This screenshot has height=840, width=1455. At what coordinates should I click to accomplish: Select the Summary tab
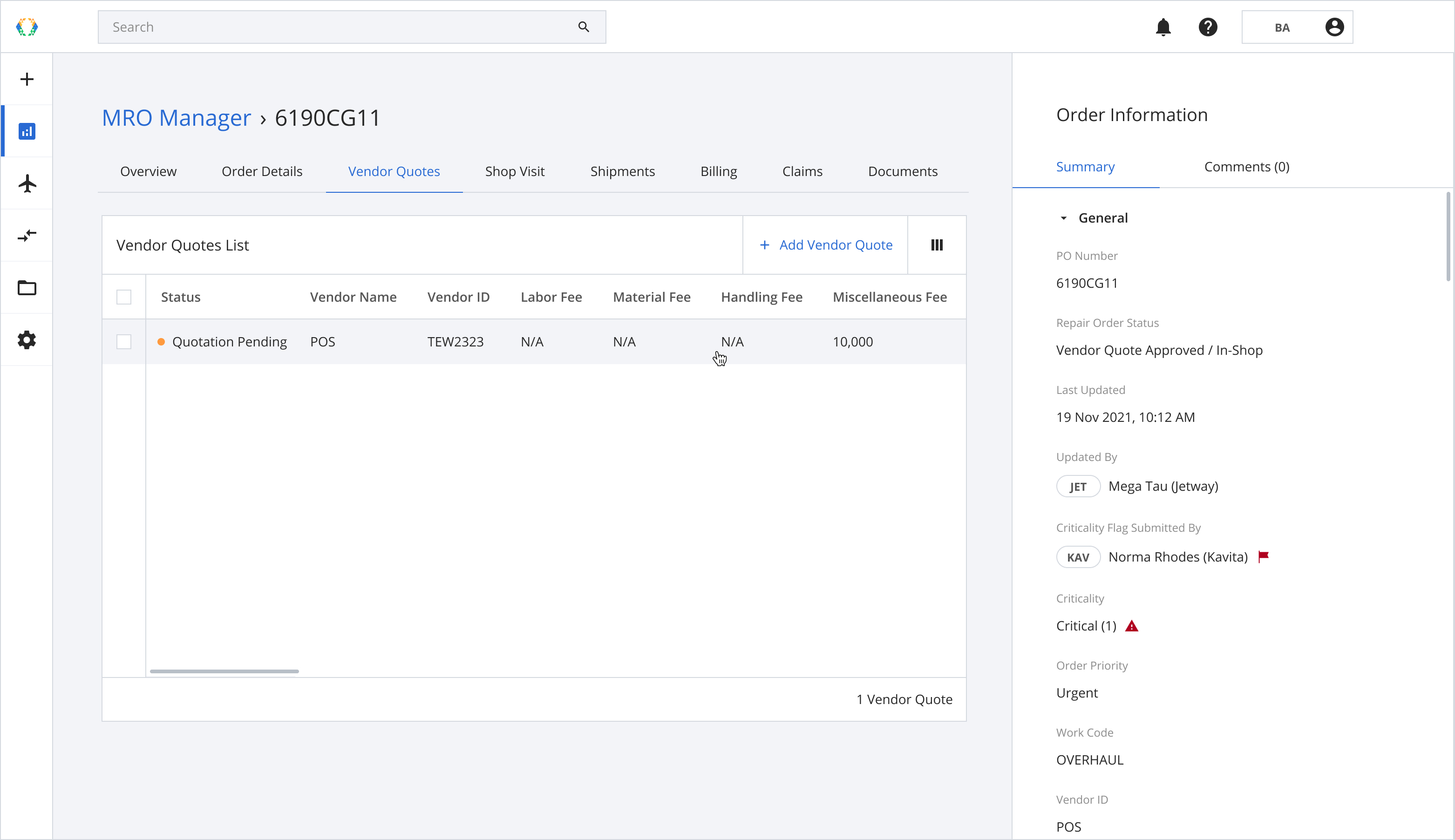click(x=1085, y=167)
